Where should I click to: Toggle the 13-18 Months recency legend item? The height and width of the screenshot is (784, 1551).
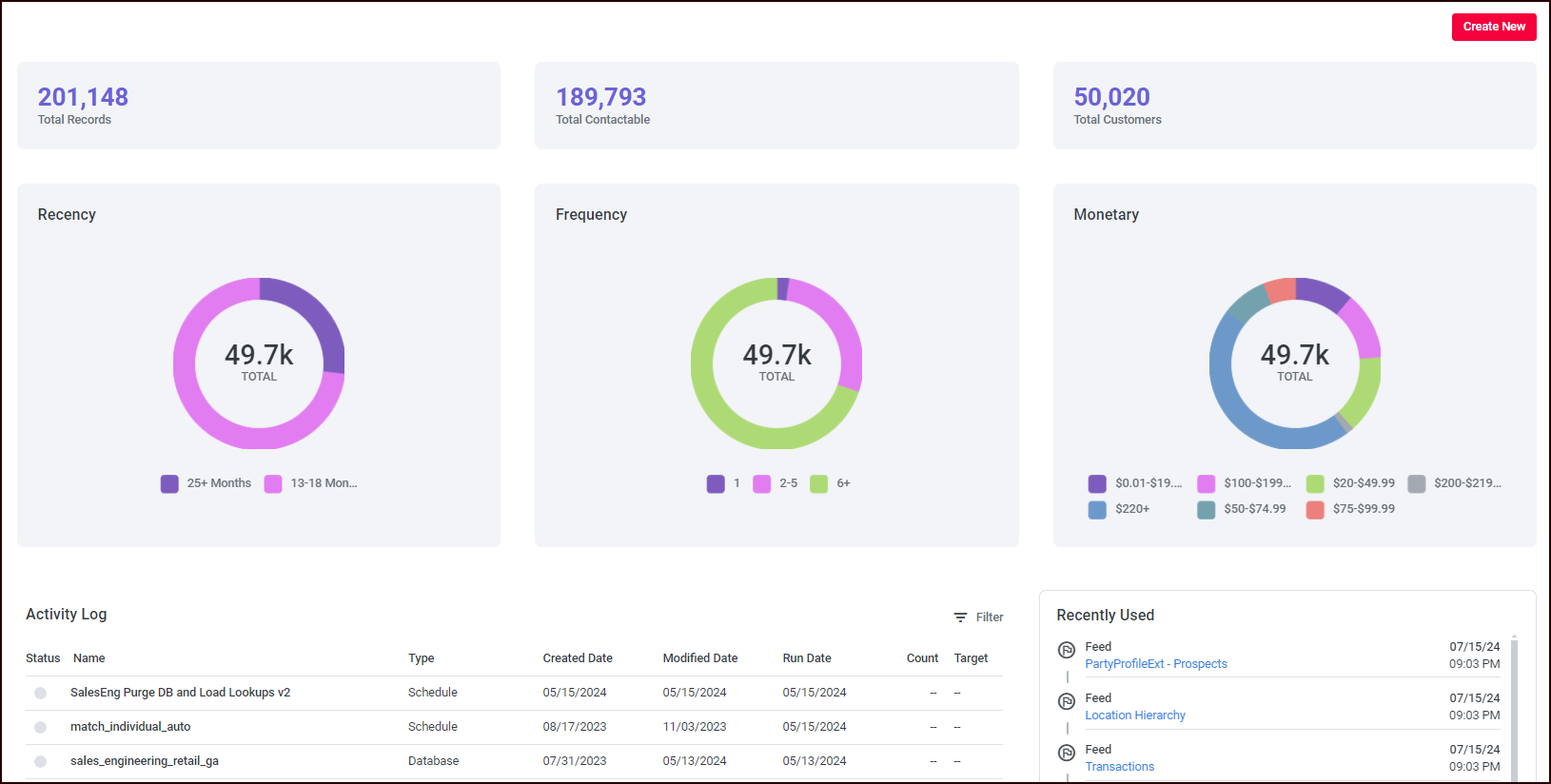point(323,483)
